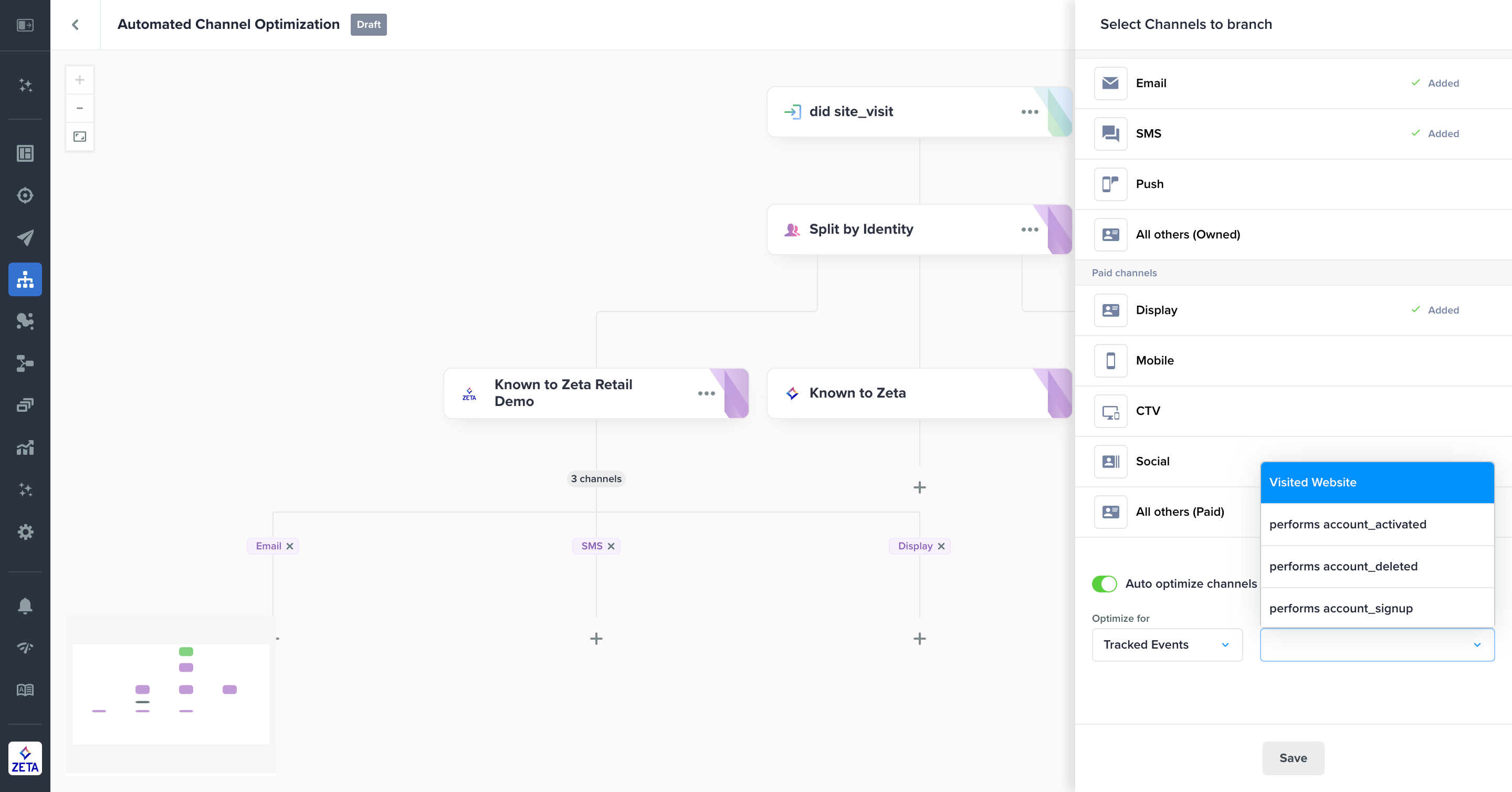The image size is (1512, 792).
Task: Disable the Auto optimize channels toggle
Action: point(1104,583)
